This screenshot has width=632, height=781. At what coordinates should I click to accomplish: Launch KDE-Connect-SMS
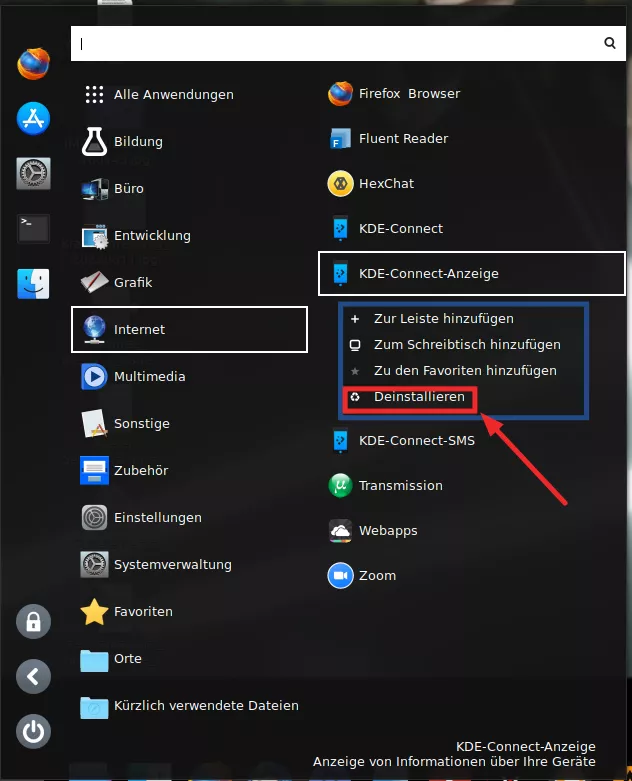point(472,440)
